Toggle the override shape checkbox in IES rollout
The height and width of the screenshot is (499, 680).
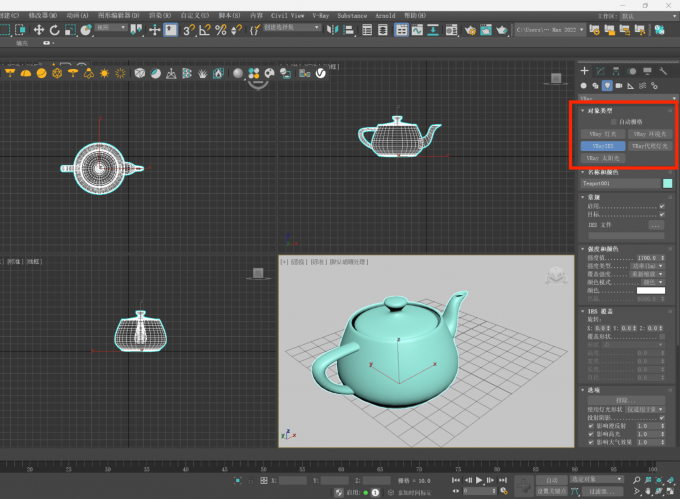[x=662, y=336]
